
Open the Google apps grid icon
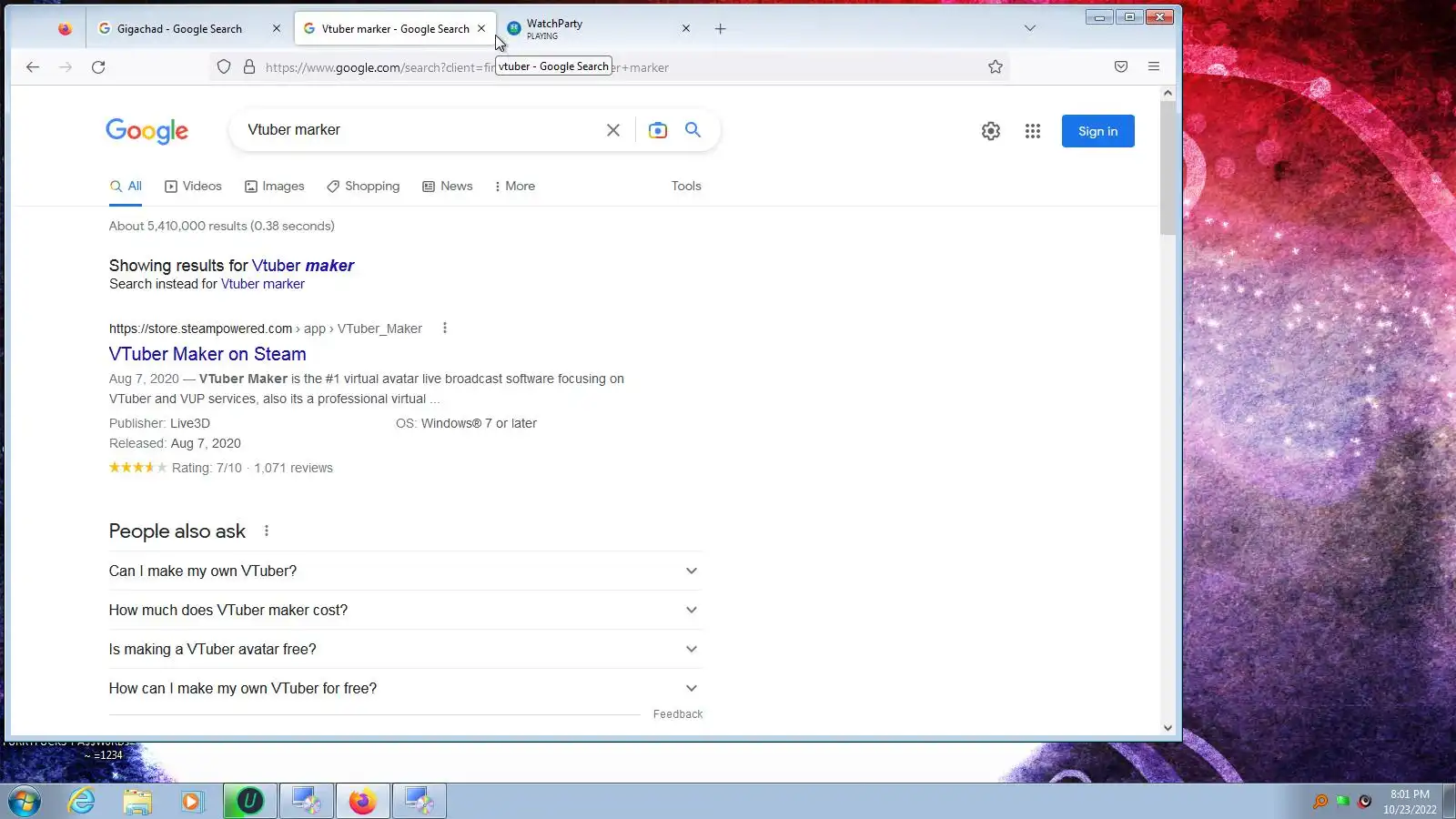pyautogui.click(x=1033, y=131)
